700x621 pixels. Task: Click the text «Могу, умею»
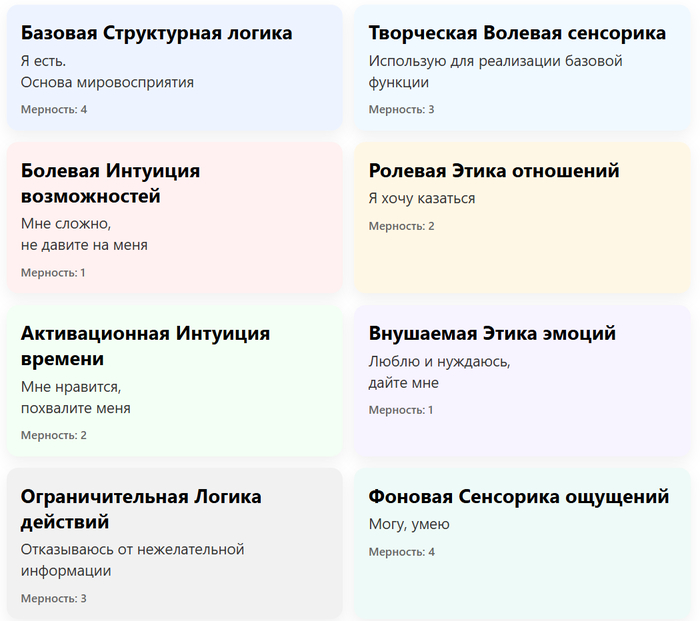[408, 524]
